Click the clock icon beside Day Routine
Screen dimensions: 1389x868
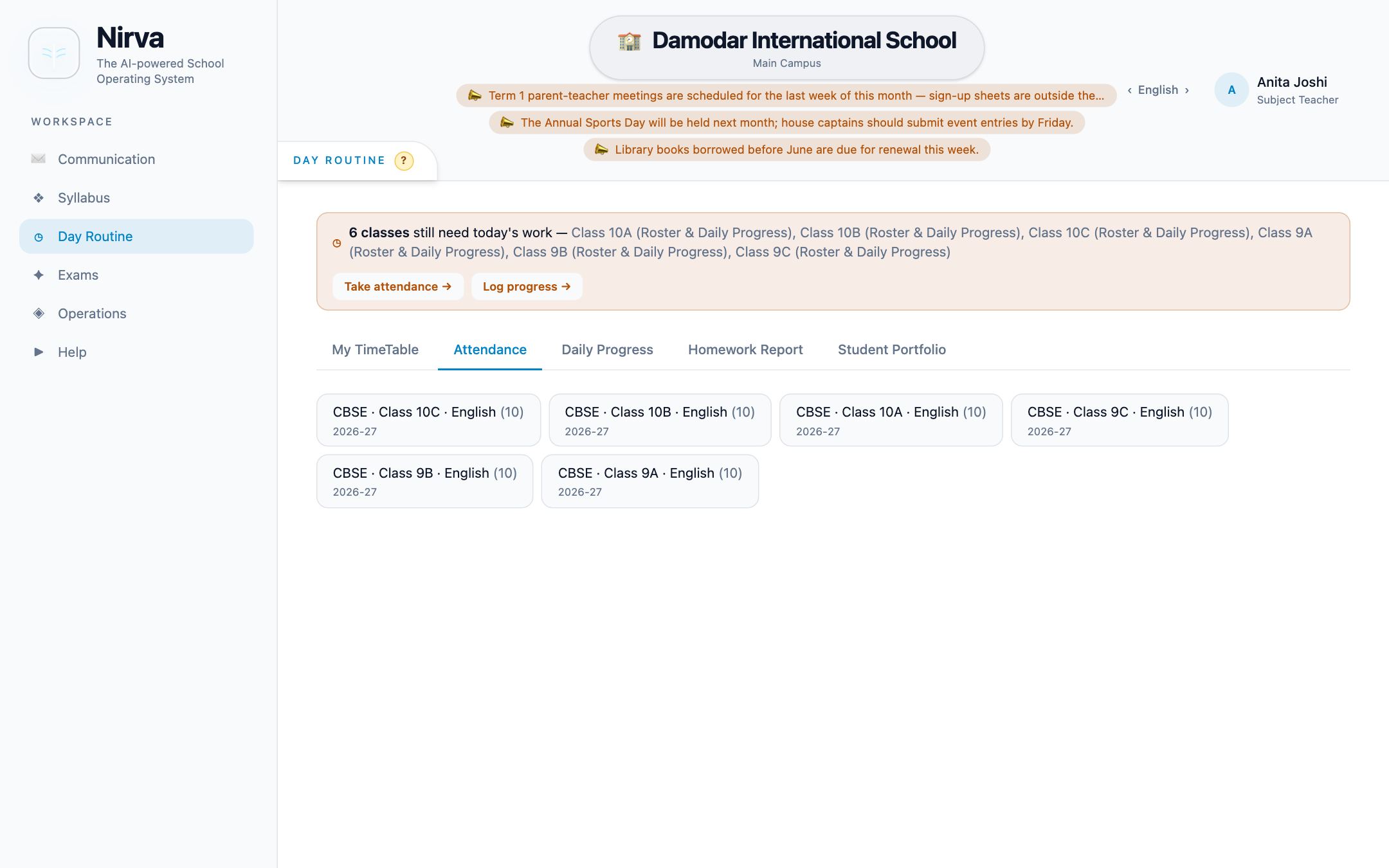[x=39, y=237]
